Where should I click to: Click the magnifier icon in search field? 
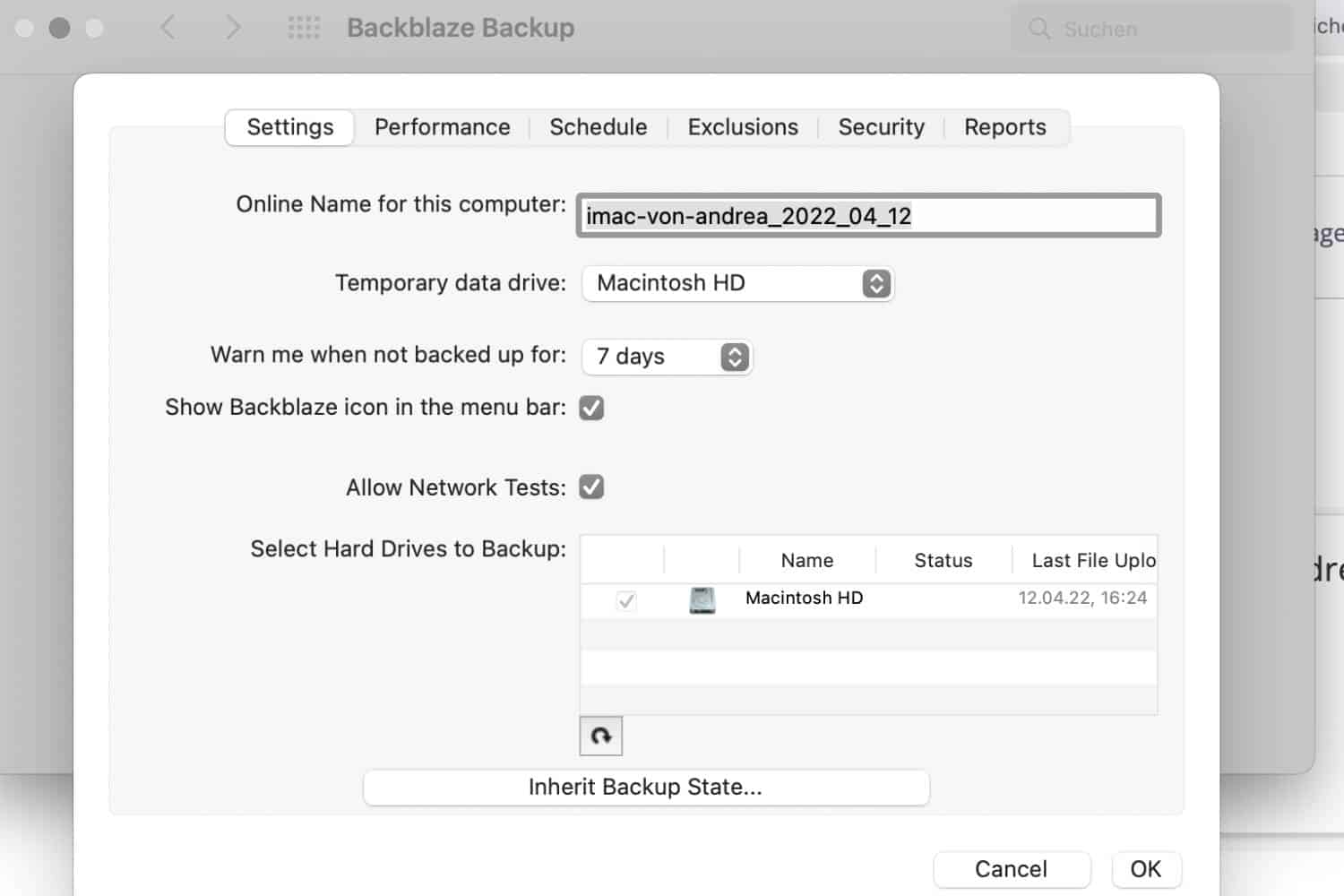pos(1039,29)
